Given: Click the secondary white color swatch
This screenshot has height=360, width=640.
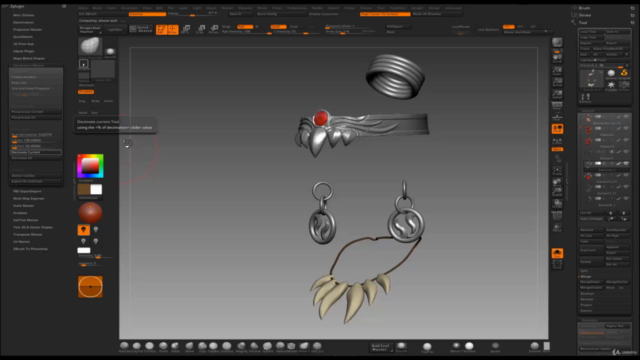Looking at the screenshot, I should click(96, 189).
